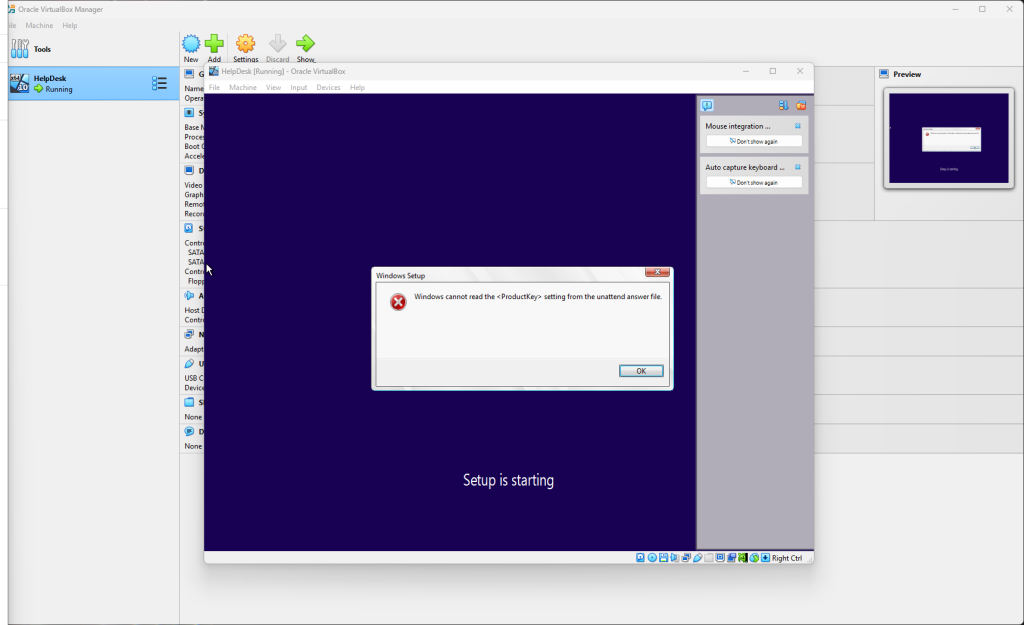Select the Tools entry in the left sidebar
This screenshot has width=1024, height=625.
pyautogui.click(x=42, y=49)
